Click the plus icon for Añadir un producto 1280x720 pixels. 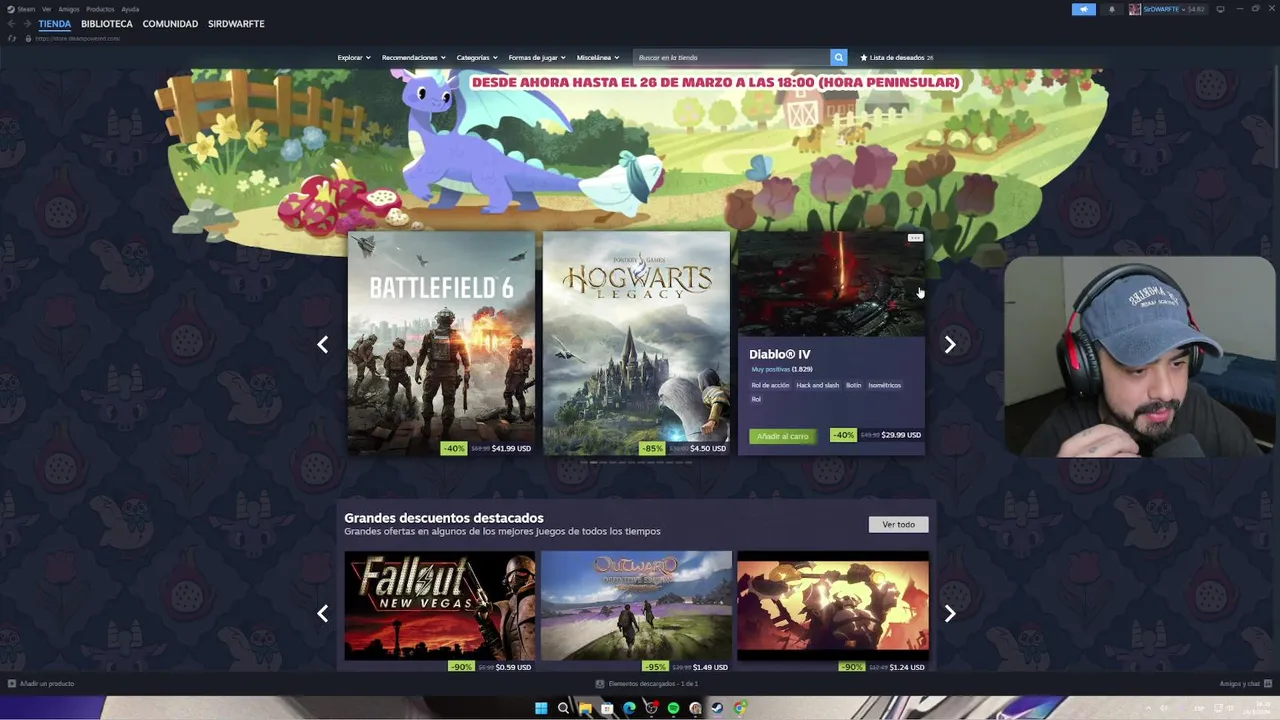[12, 683]
